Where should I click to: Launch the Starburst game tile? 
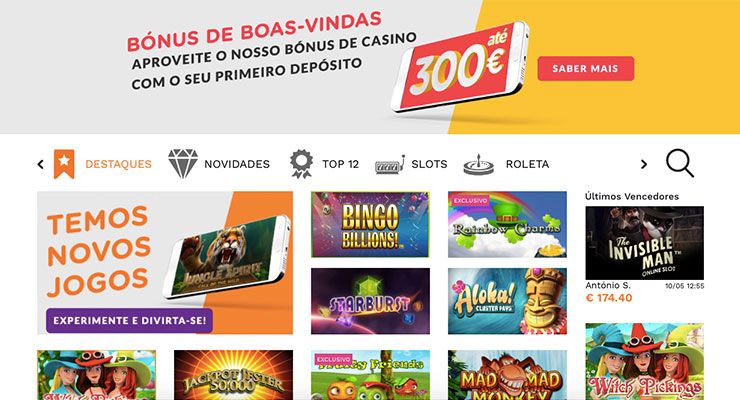[x=370, y=301]
